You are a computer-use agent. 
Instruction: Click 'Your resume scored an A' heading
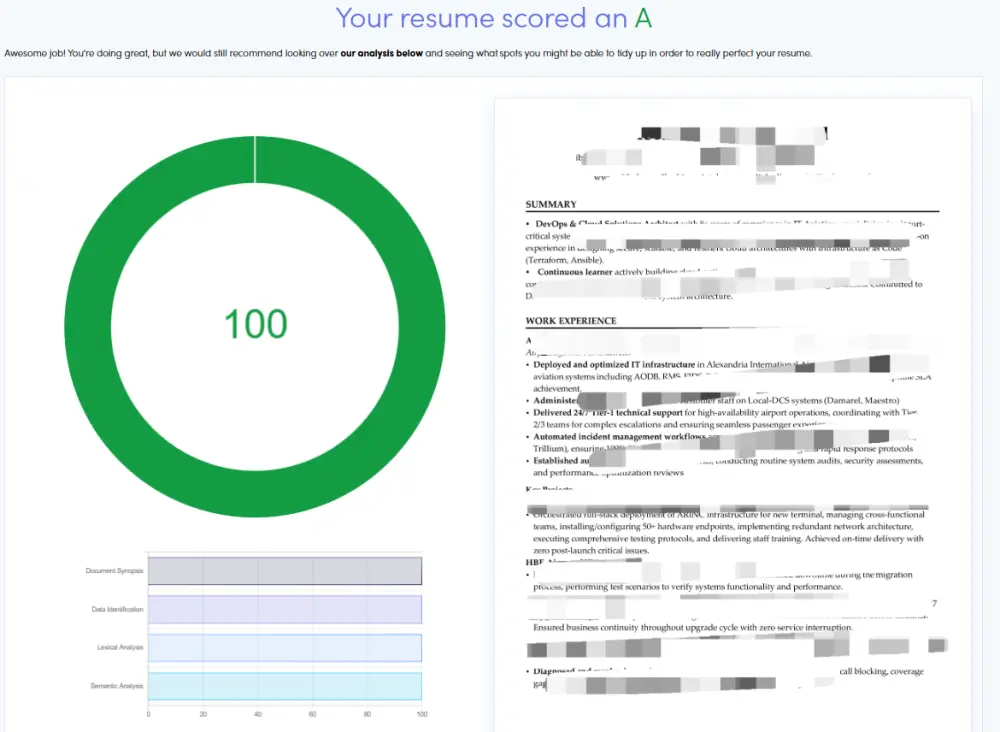[494, 18]
